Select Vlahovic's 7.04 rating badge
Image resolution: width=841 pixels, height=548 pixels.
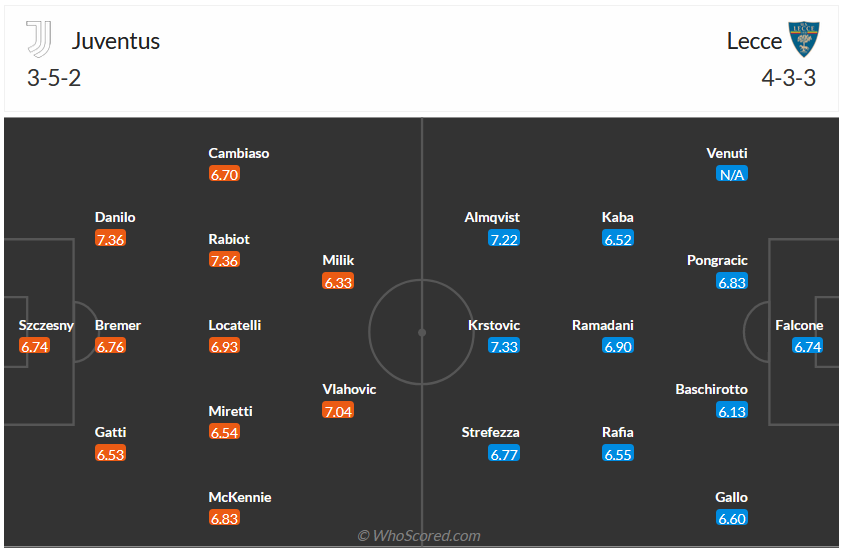point(338,411)
